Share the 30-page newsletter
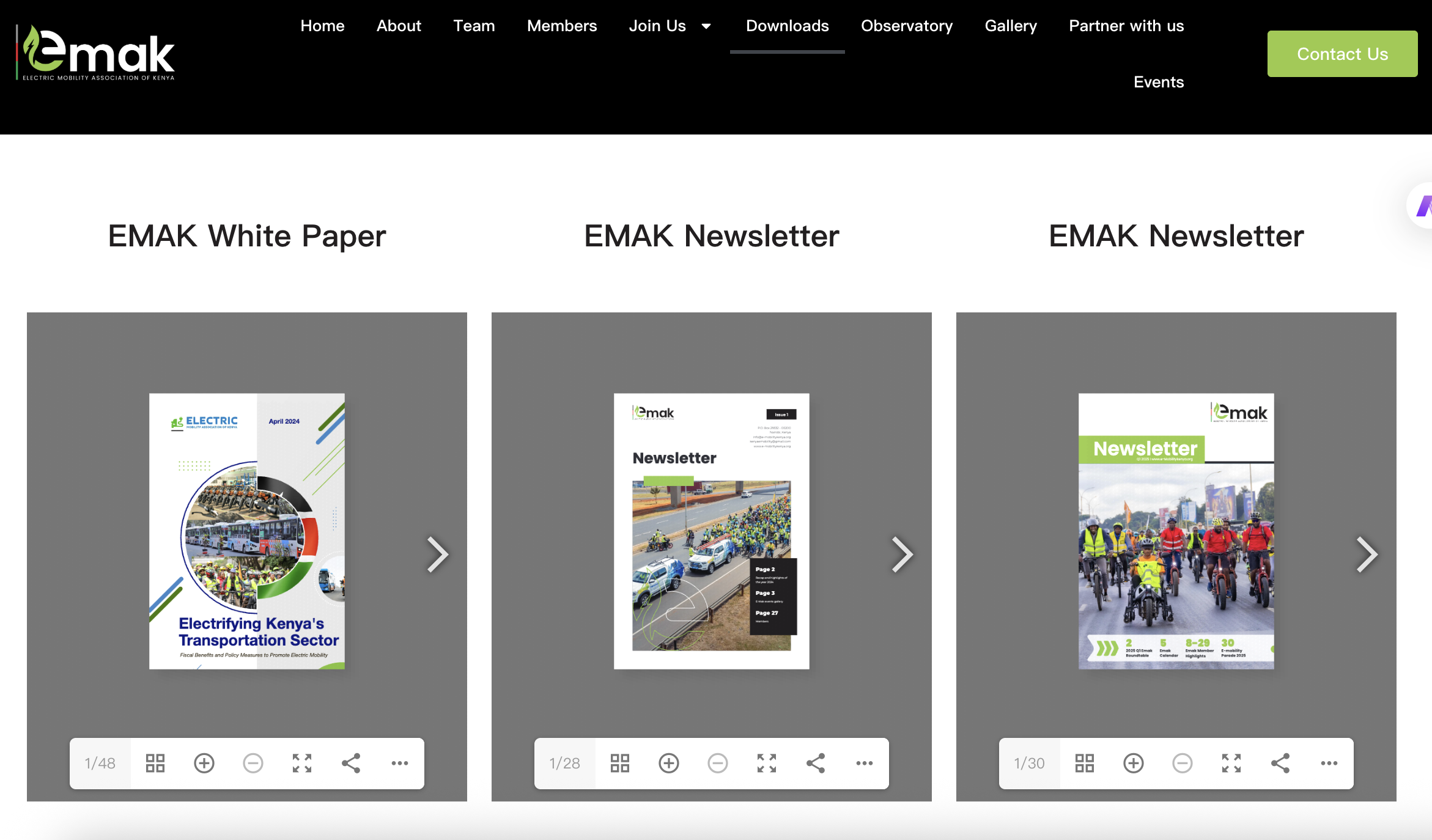This screenshot has width=1432, height=840. pyautogui.click(x=1280, y=763)
